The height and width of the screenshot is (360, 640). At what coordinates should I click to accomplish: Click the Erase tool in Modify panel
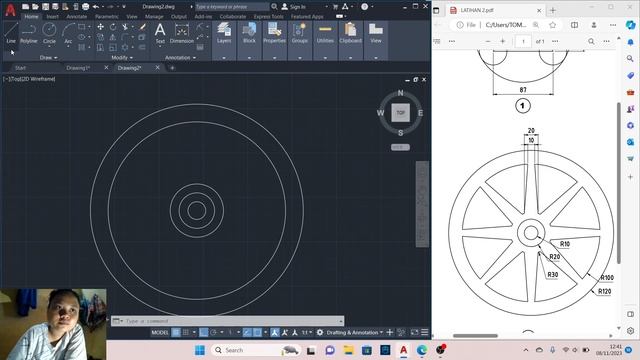[x=142, y=27]
